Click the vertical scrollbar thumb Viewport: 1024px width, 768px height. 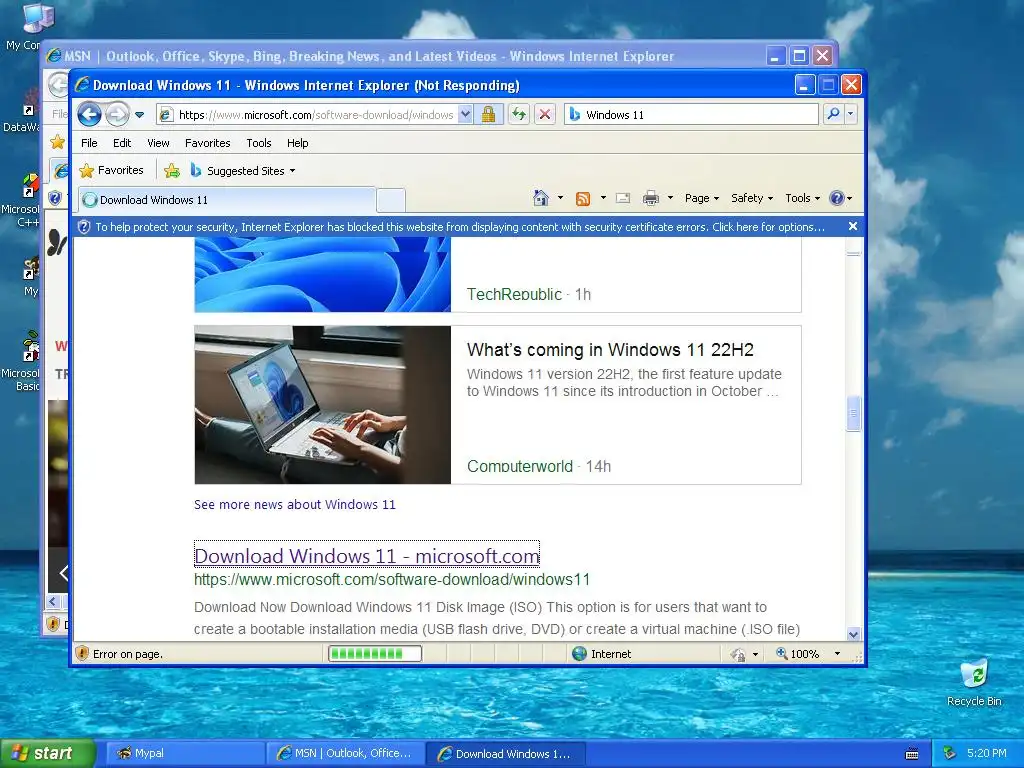(x=853, y=413)
